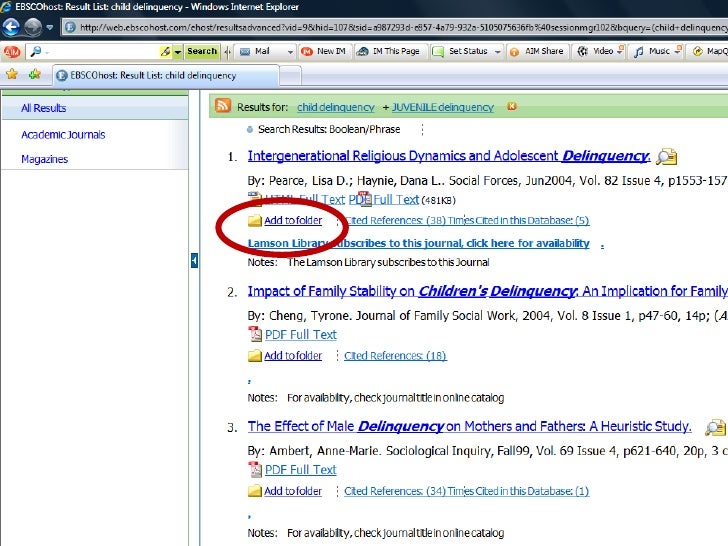This screenshot has height=546, width=728.
Task: Open the Set Status dropdown arrow
Action: tap(498, 52)
